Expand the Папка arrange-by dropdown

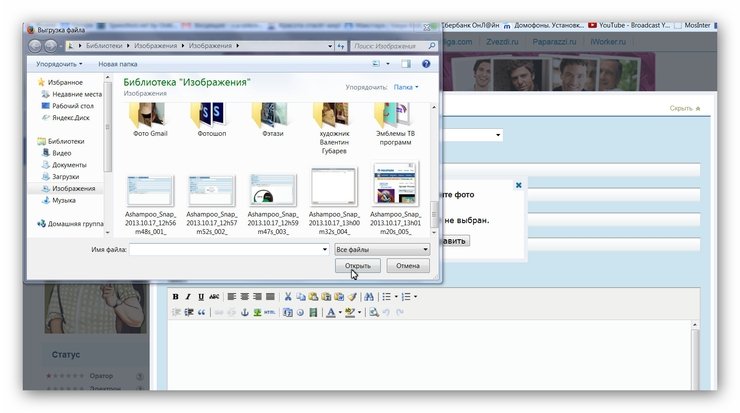[406, 87]
